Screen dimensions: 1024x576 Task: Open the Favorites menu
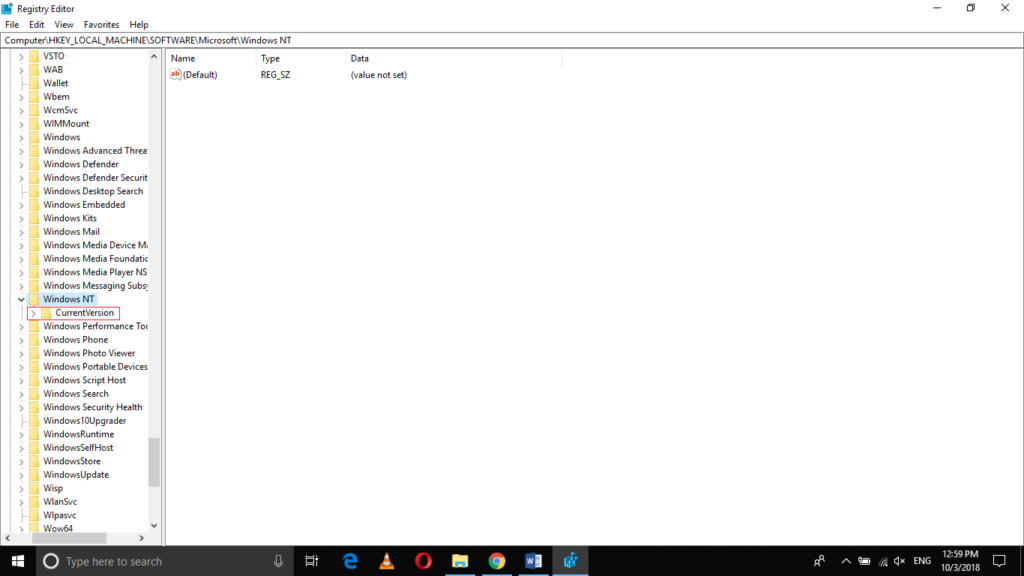[x=101, y=24]
